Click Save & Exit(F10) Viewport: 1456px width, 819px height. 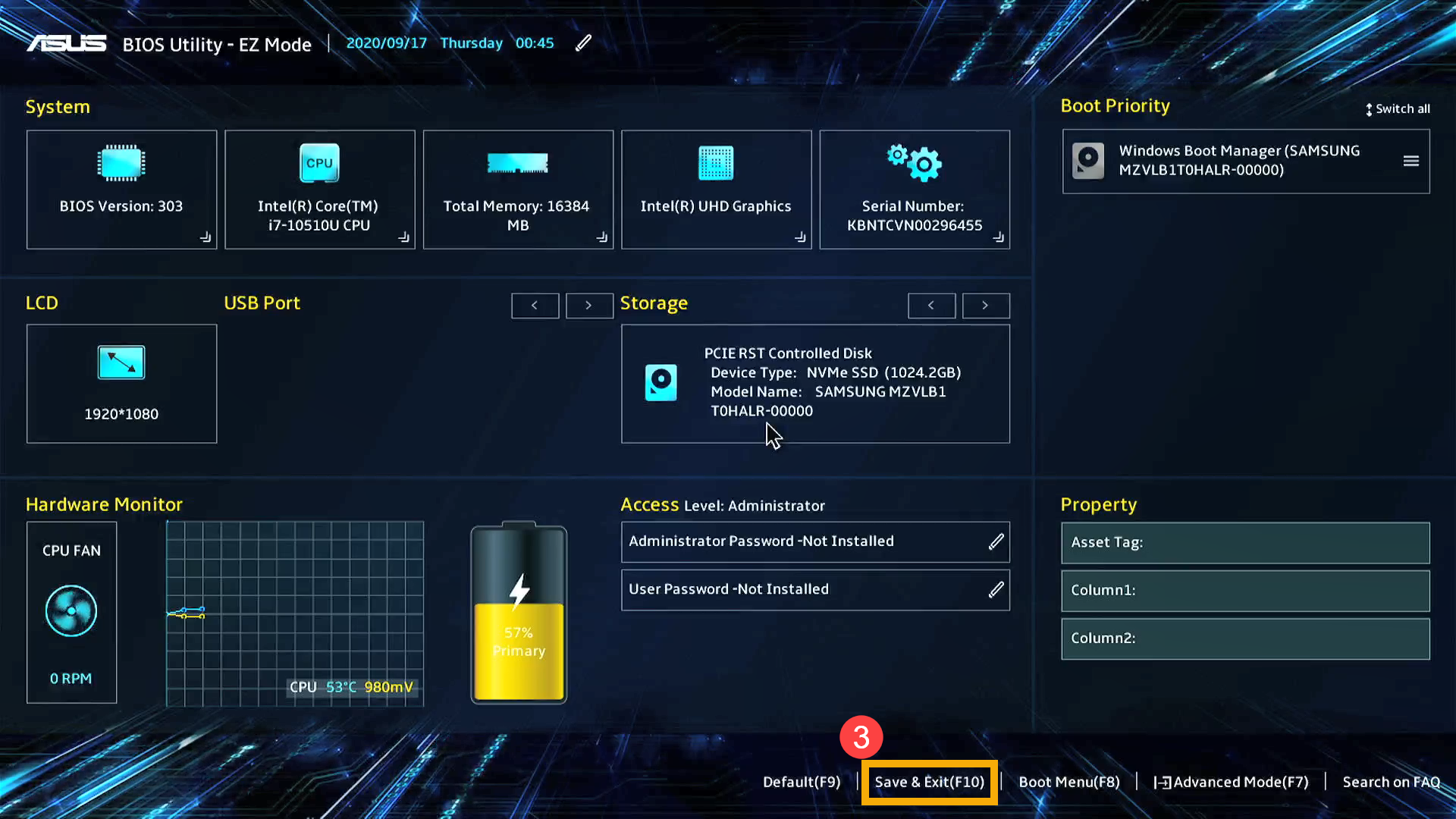929,782
